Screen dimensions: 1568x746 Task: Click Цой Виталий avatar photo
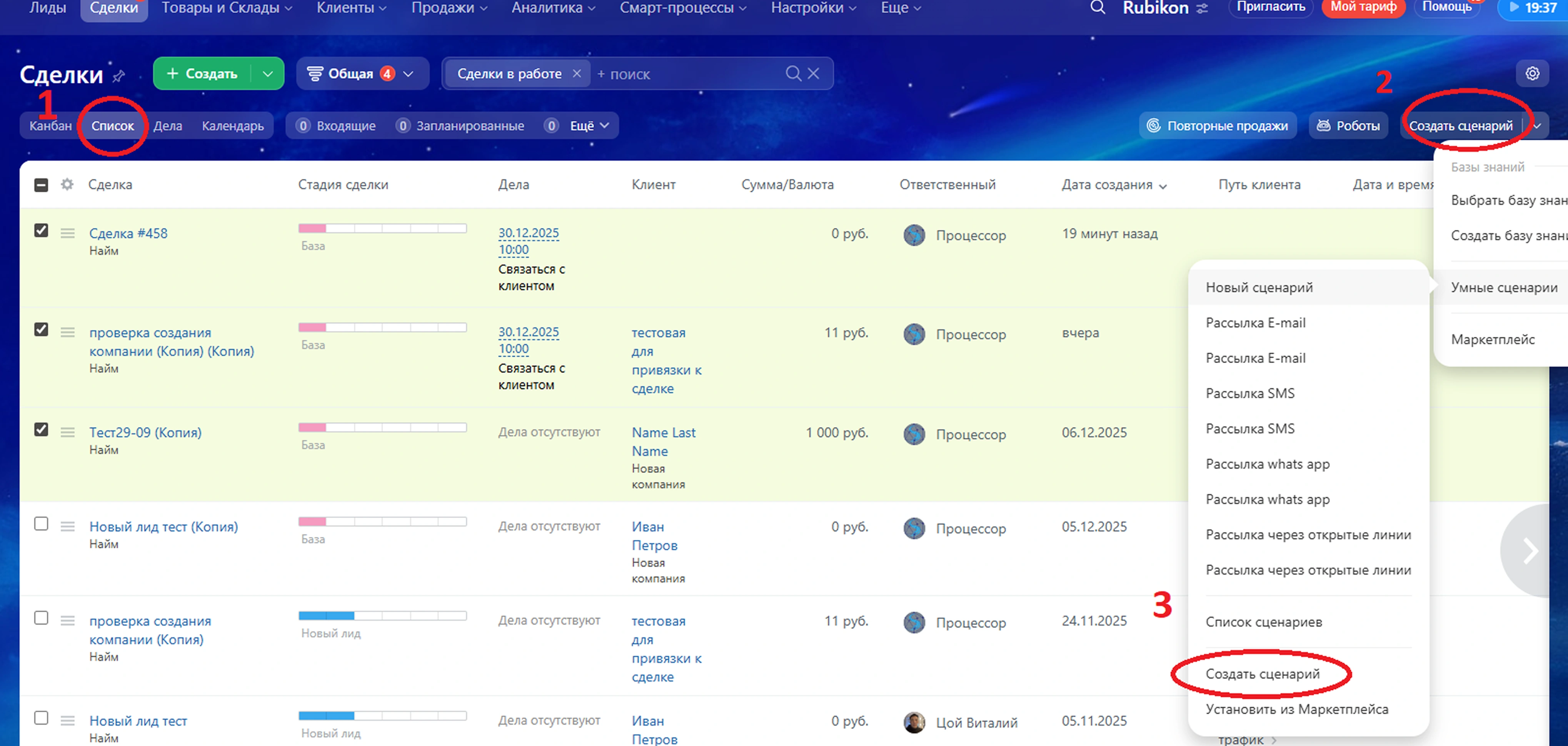[x=914, y=722]
